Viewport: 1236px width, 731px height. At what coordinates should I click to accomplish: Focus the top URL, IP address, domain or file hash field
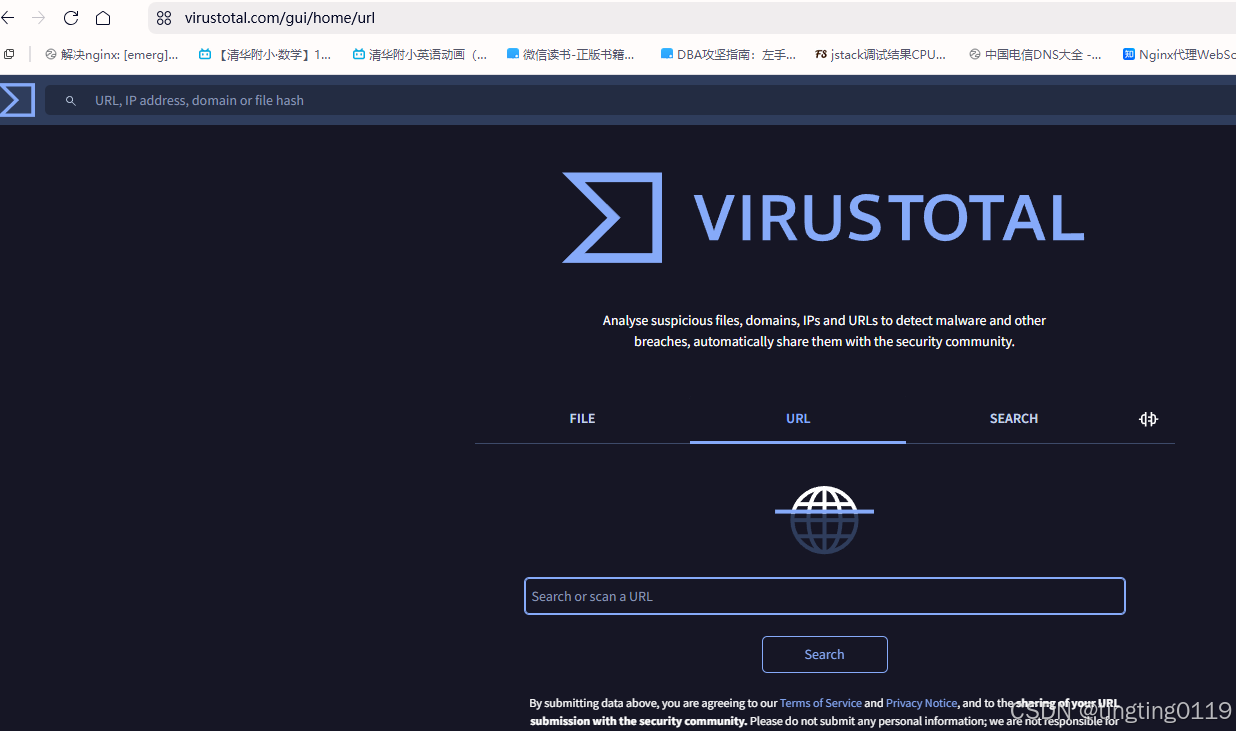pos(640,100)
